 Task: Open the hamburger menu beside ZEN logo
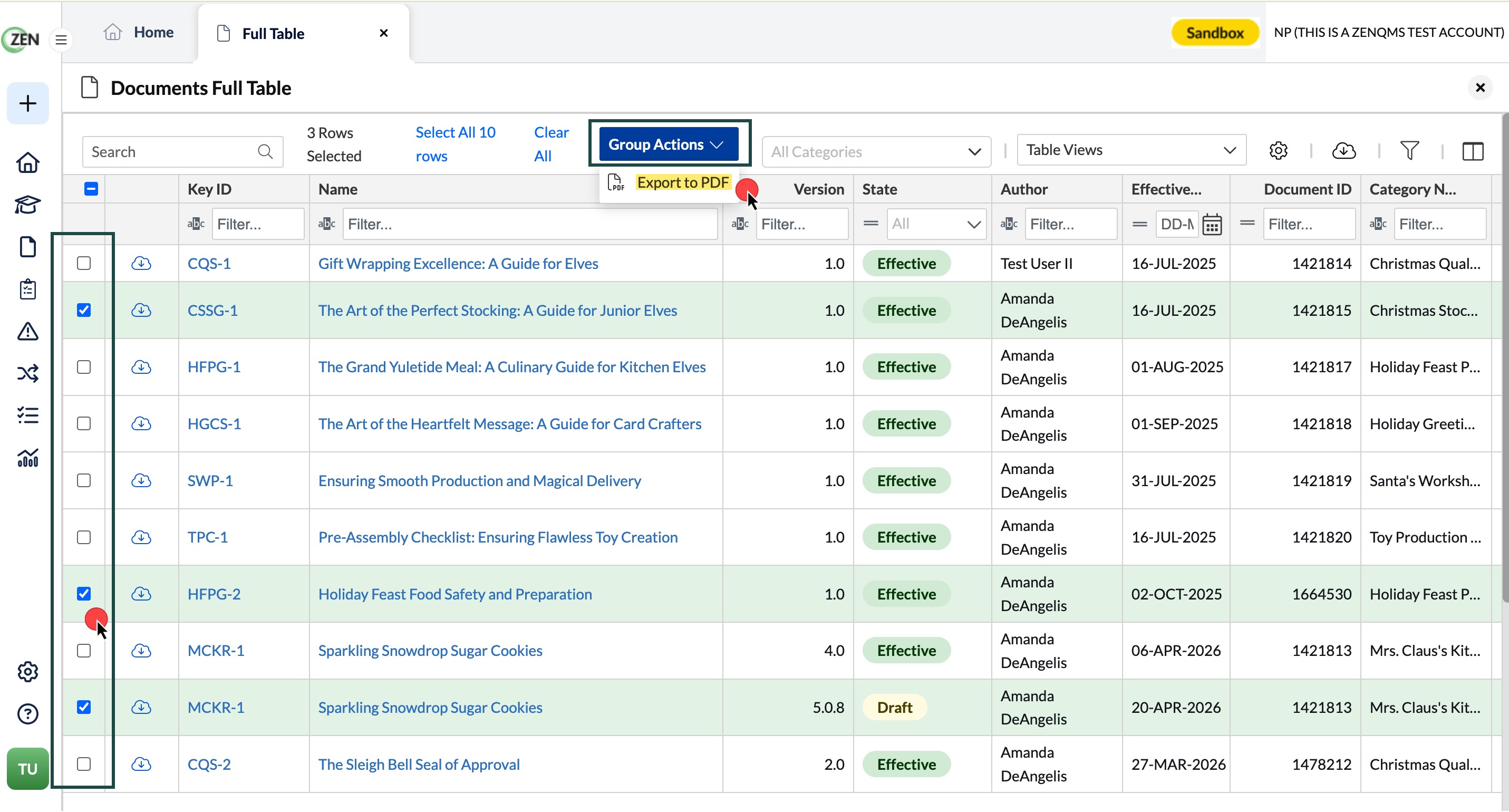[x=61, y=40]
